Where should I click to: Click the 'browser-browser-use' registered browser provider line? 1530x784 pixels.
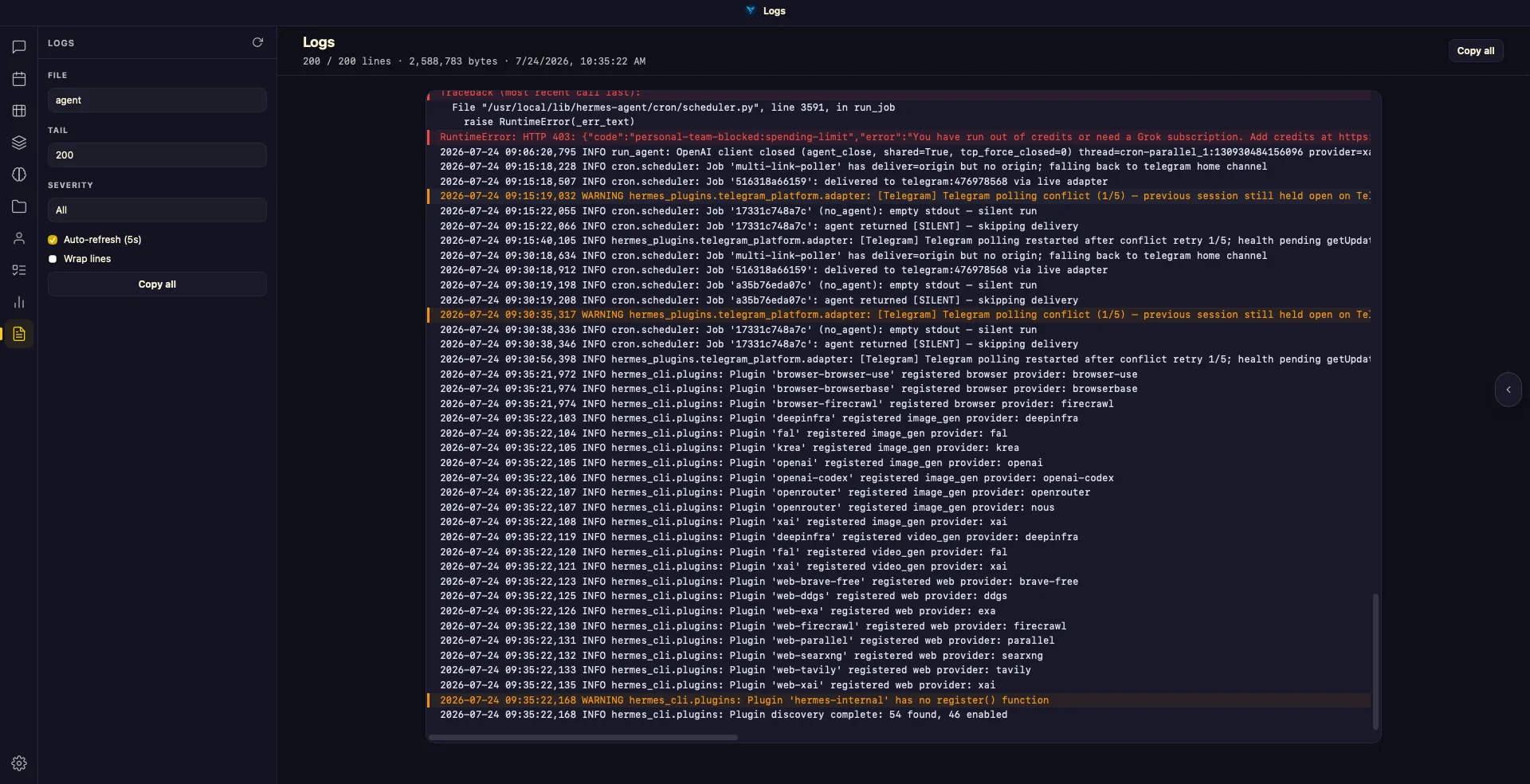pyautogui.click(x=789, y=374)
